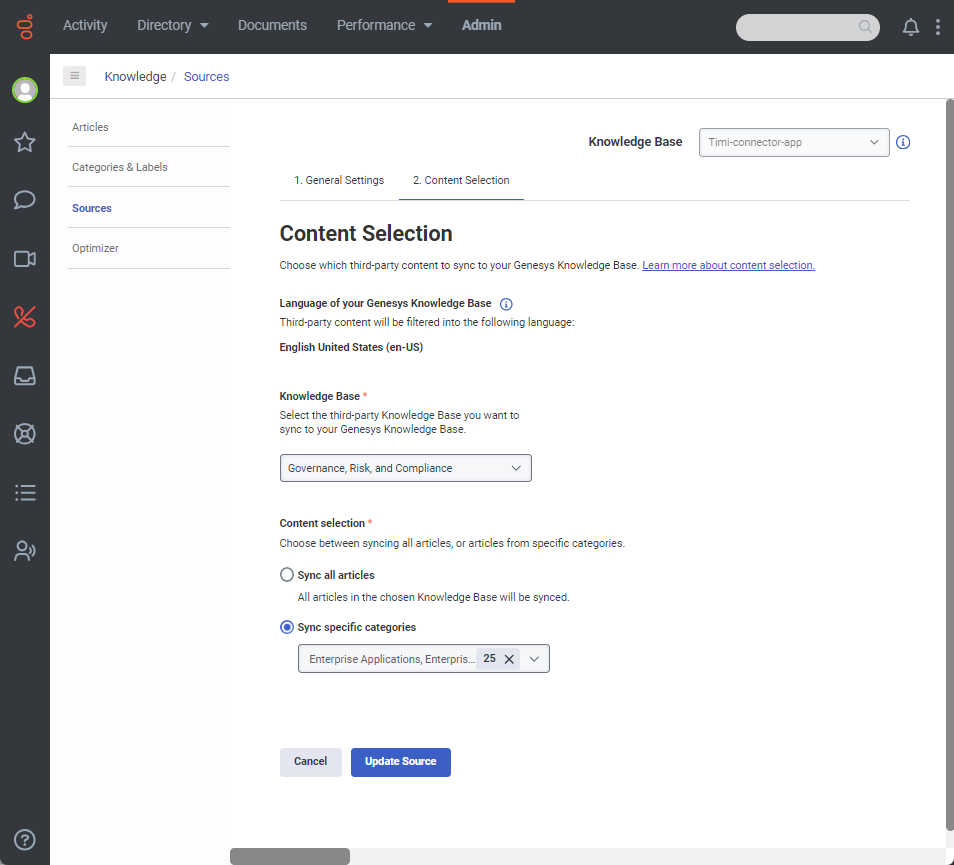Select the Sync all articles radio button
Viewport: 954px width, 865px height.
tap(287, 574)
